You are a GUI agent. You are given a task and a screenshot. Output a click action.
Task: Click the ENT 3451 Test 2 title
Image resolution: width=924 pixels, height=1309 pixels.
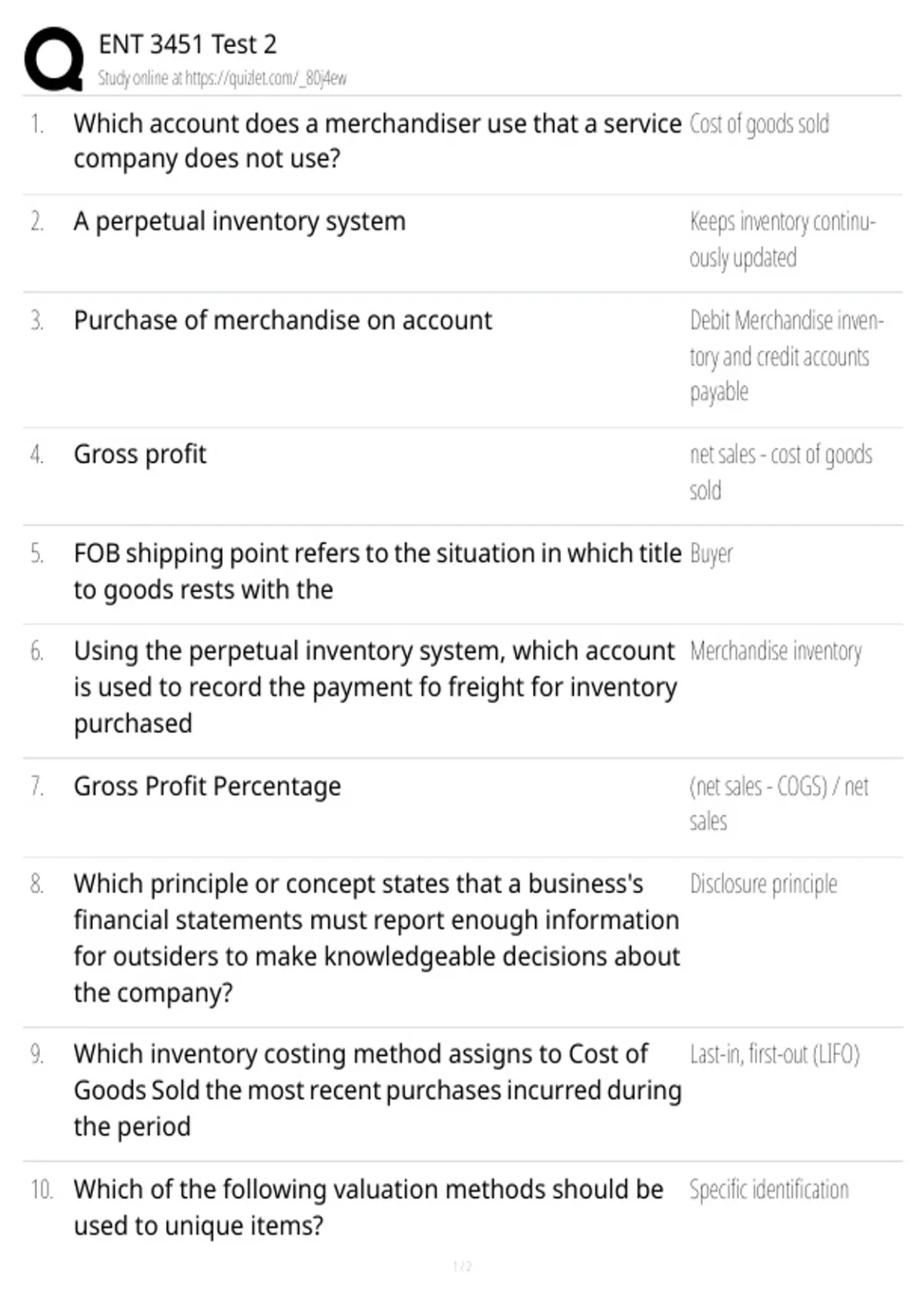[187, 45]
